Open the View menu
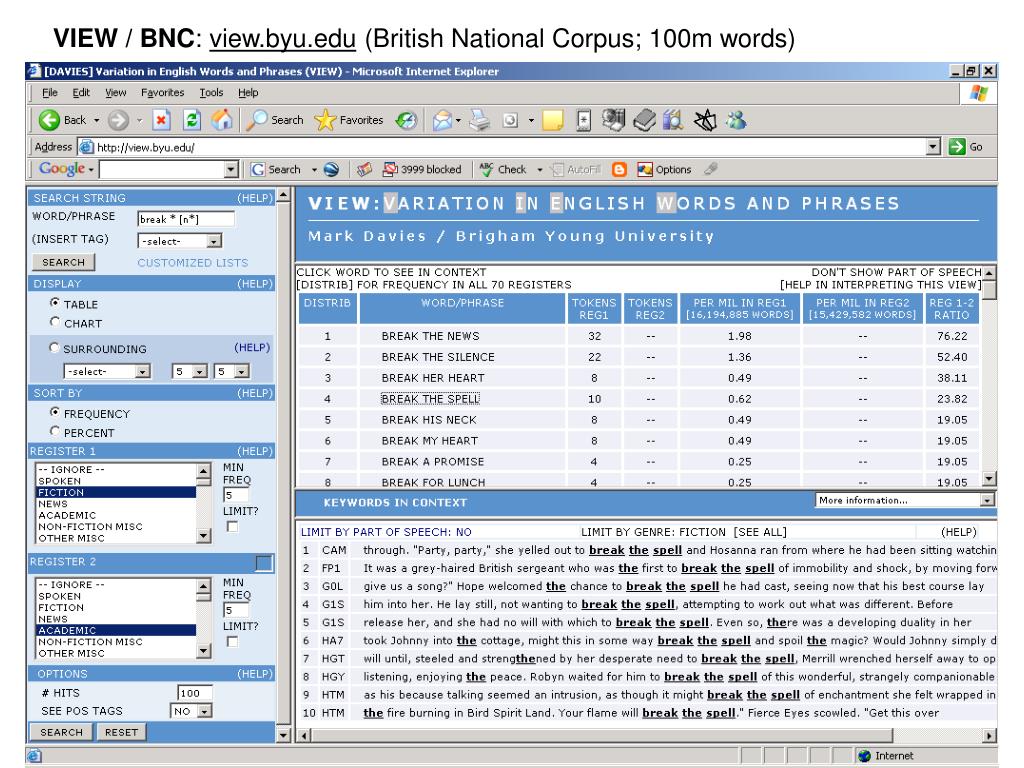This screenshot has height=768, width=1024. (116, 93)
